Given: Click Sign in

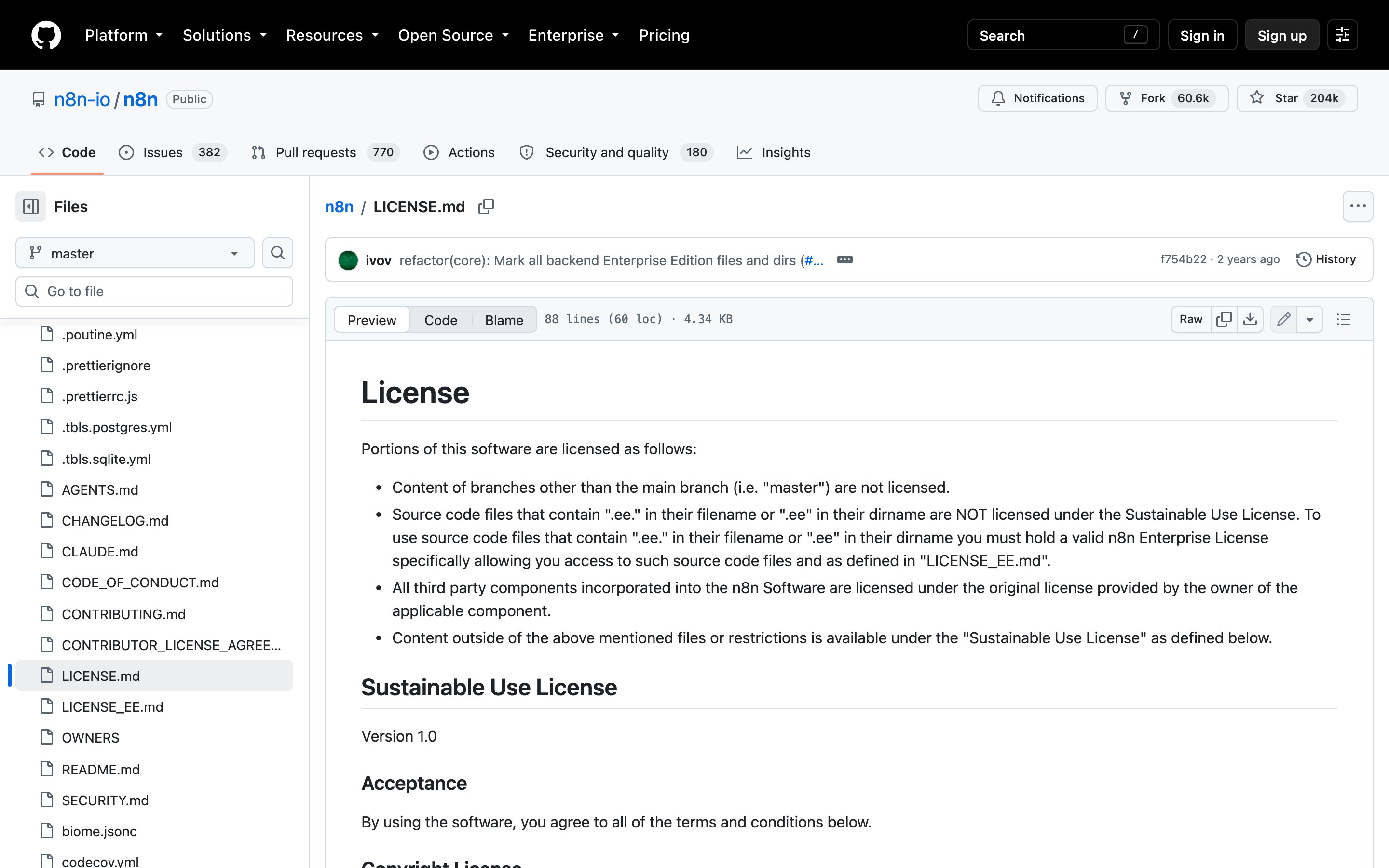Looking at the screenshot, I should point(1202,35).
